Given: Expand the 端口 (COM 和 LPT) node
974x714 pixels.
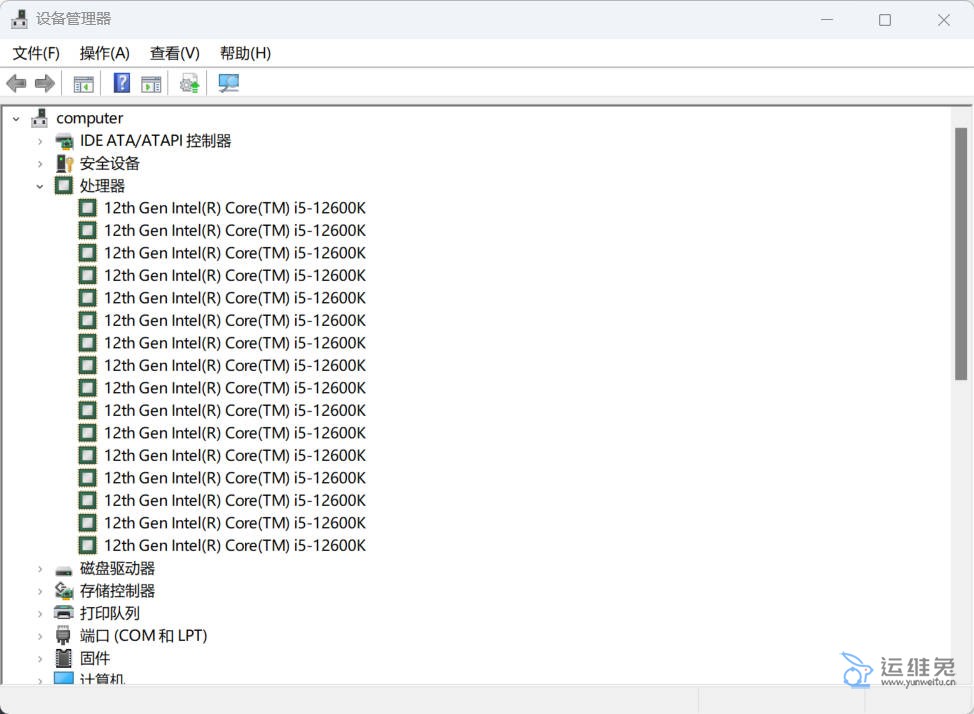Looking at the screenshot, I should [40, 636].
